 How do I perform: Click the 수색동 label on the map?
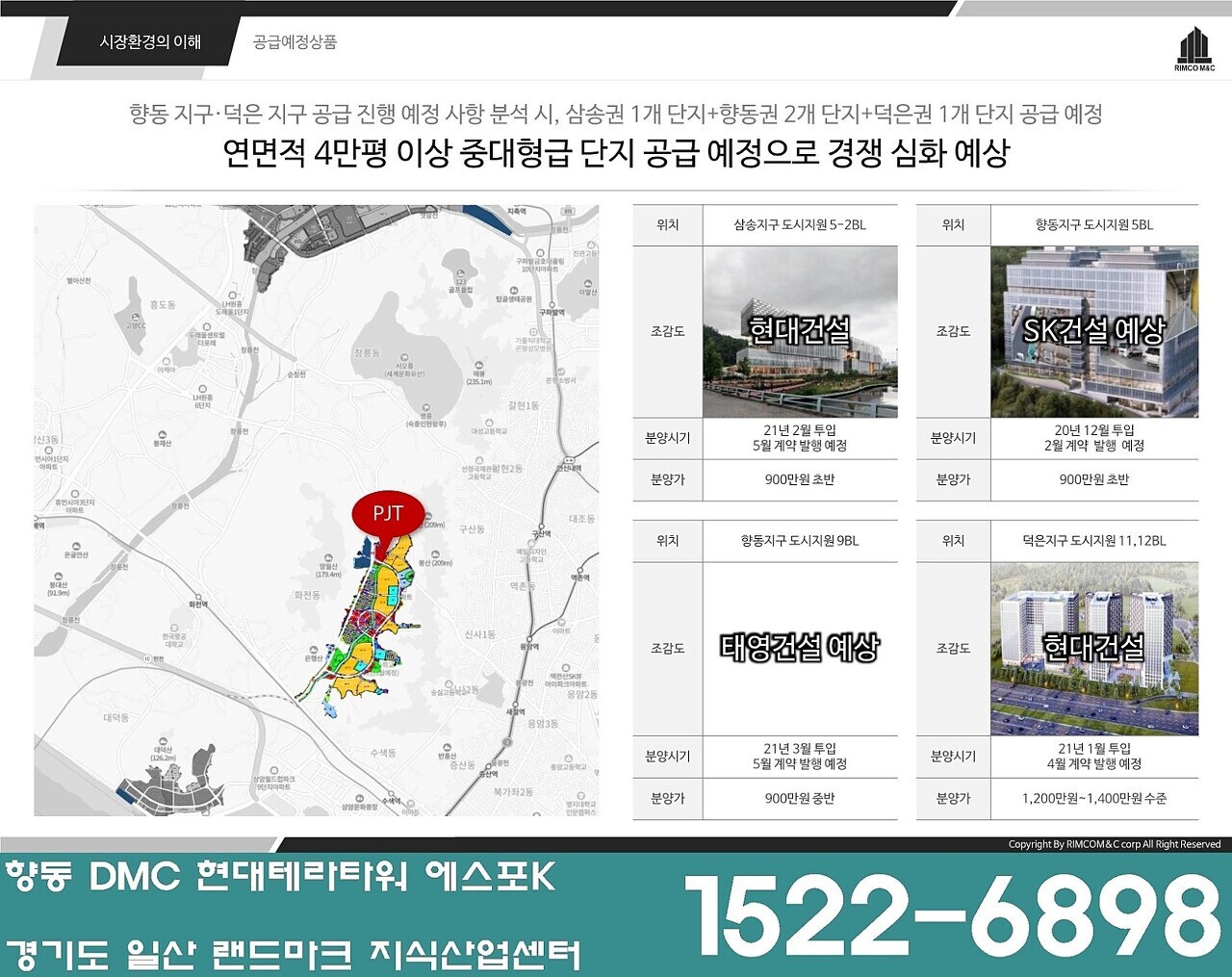pos(383,754)
